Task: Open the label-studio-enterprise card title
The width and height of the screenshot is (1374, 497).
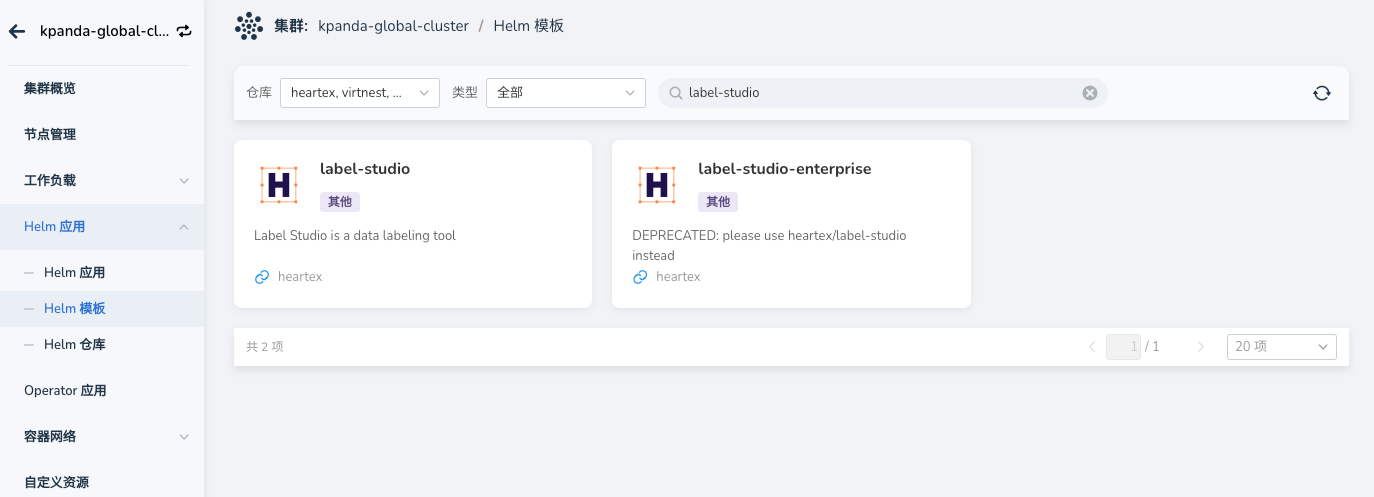Action: pos(784,169)
